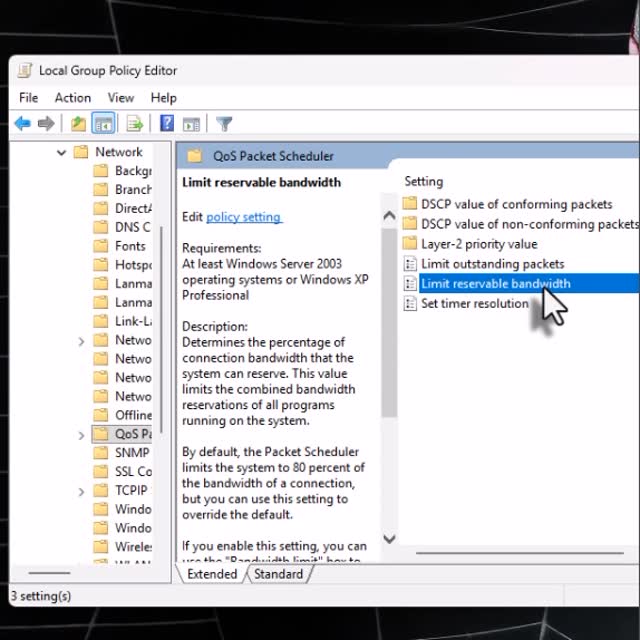Click policy icon of Limit outstanding packets

tap(410, 264)
